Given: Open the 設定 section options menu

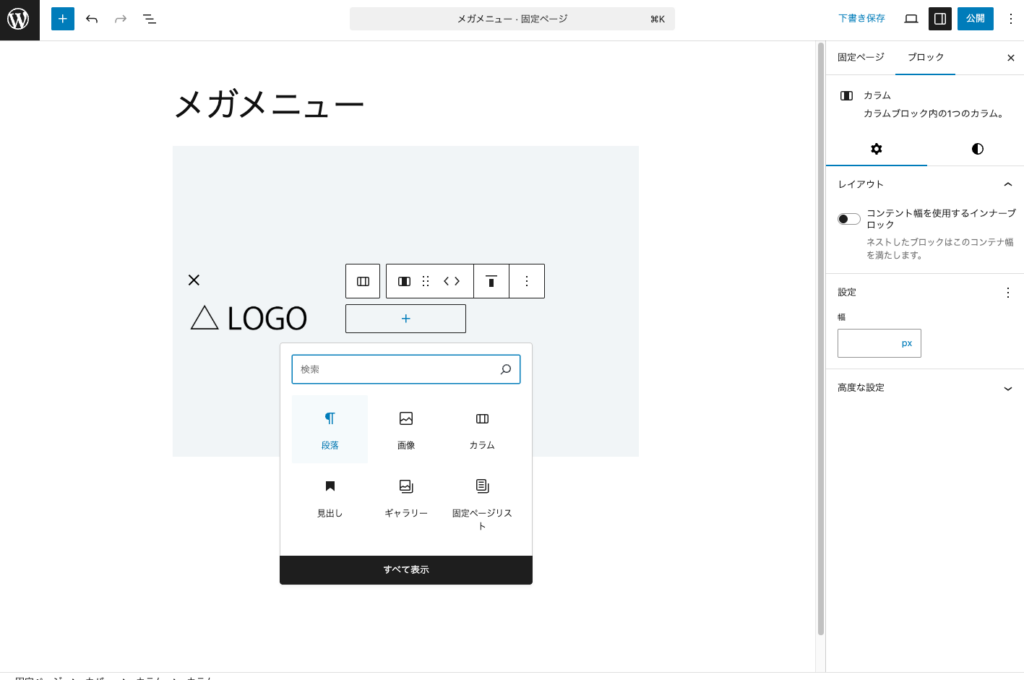Looking at the screenshot, I should [x=1009, y=291].
